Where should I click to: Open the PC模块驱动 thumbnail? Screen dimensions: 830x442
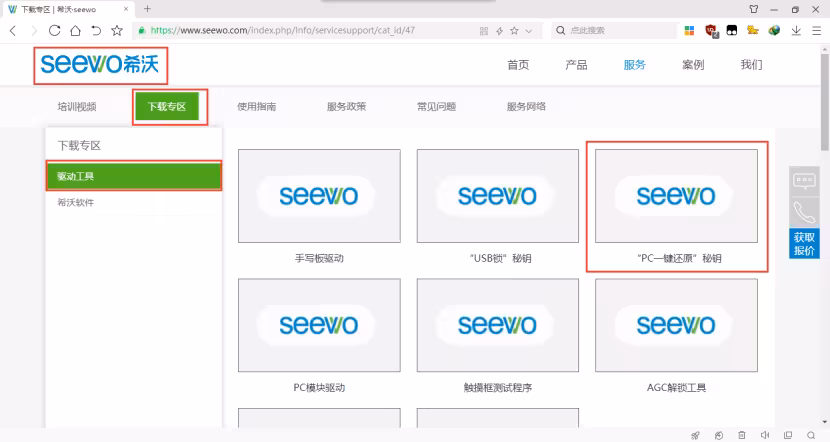319,325
